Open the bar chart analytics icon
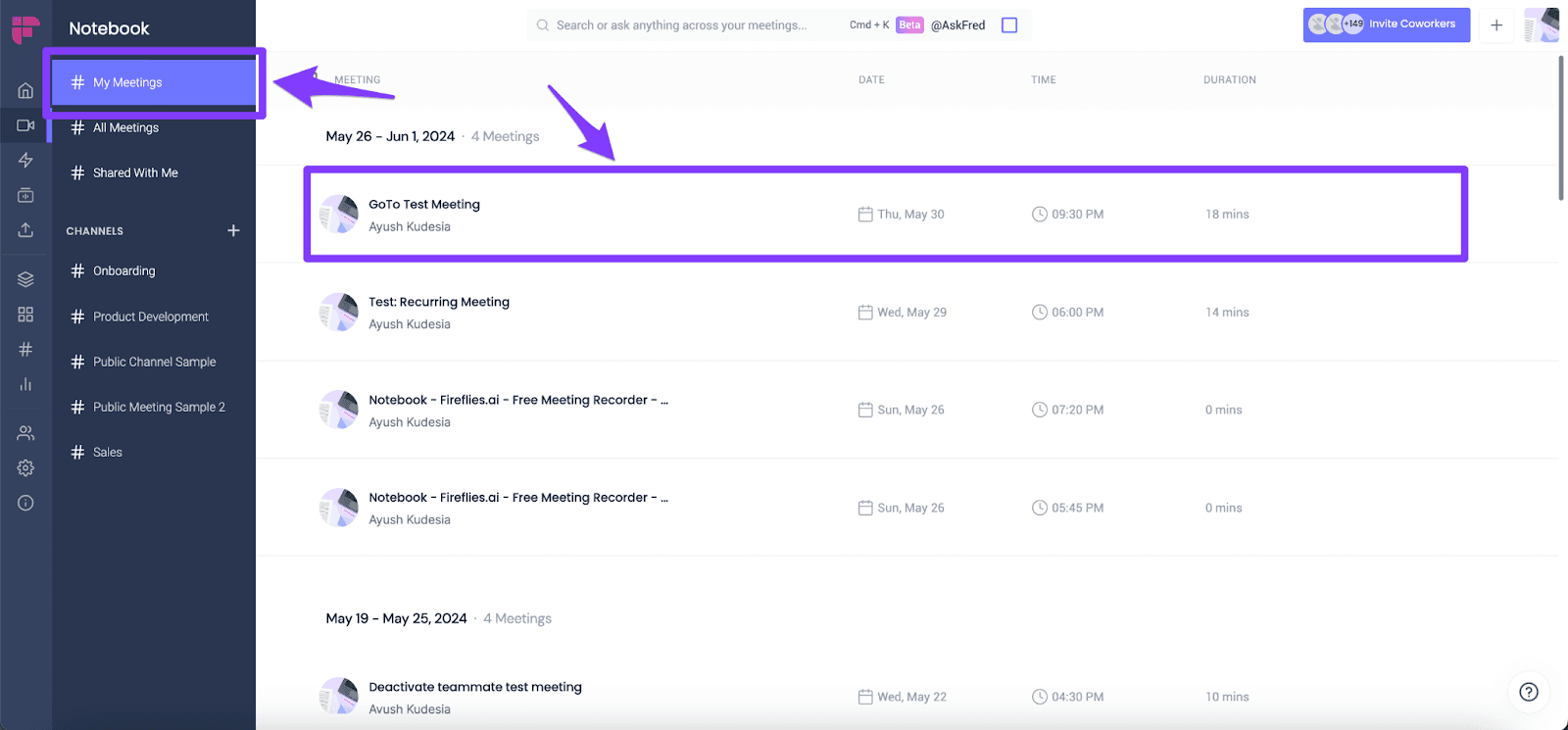This screenshot has width=1568, height=730. (x=25, y=384)
